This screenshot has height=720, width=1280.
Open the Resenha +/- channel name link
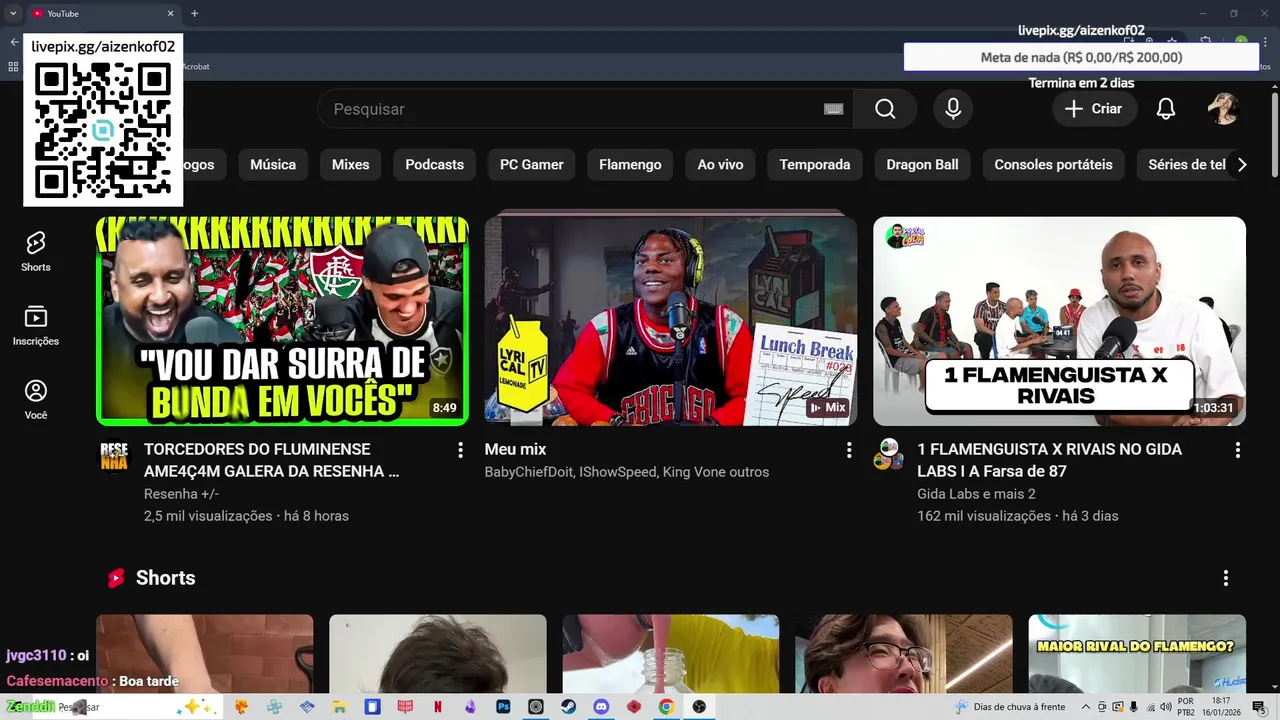(181, 494)
